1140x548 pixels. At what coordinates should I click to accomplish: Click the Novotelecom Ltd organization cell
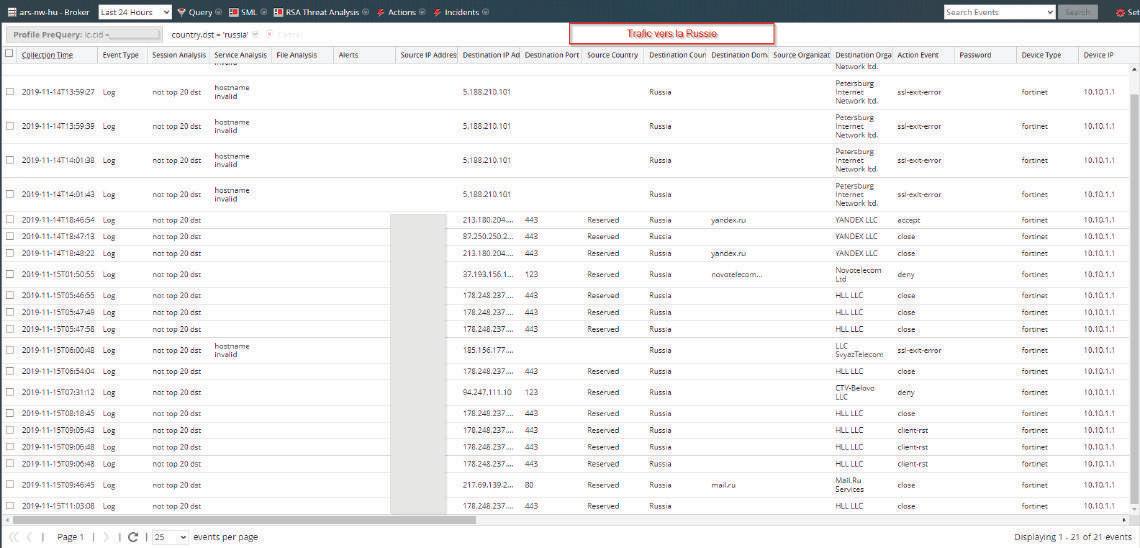(859, 275)
